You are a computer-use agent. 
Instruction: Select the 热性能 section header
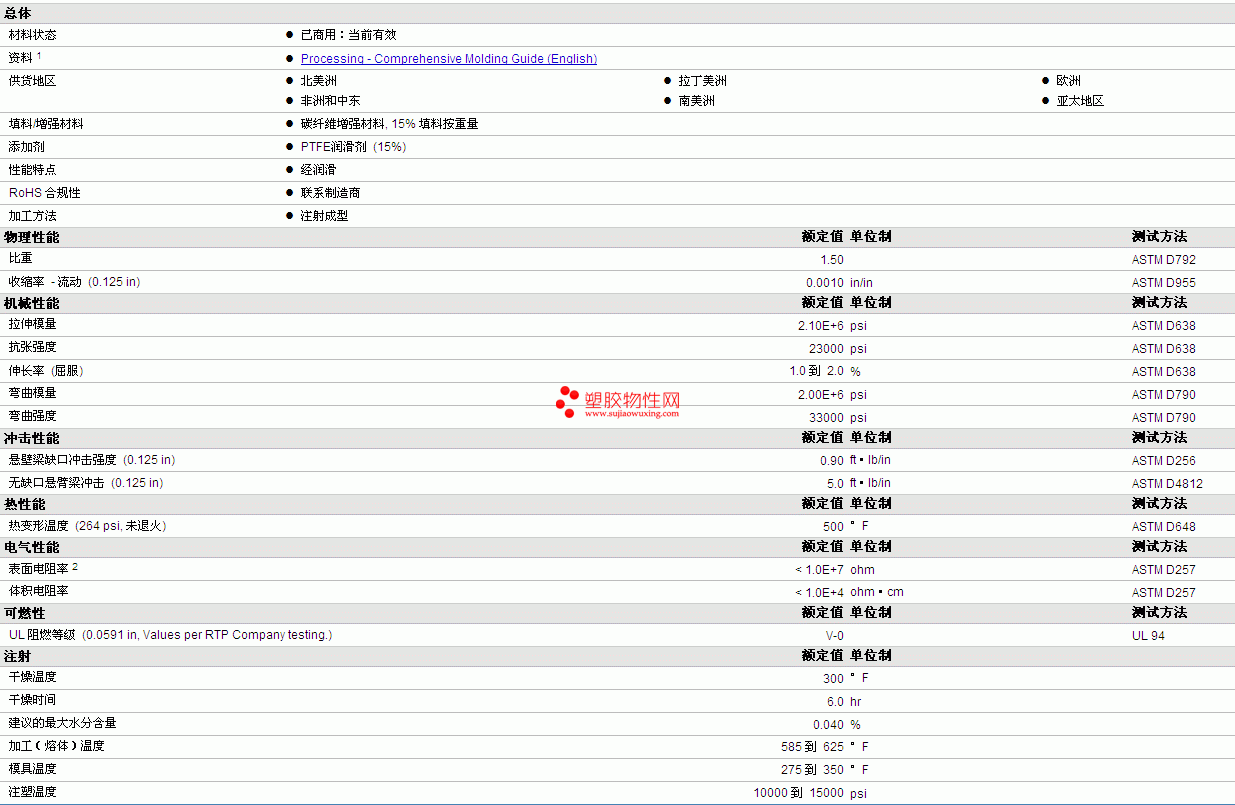[x=25, y=504]
